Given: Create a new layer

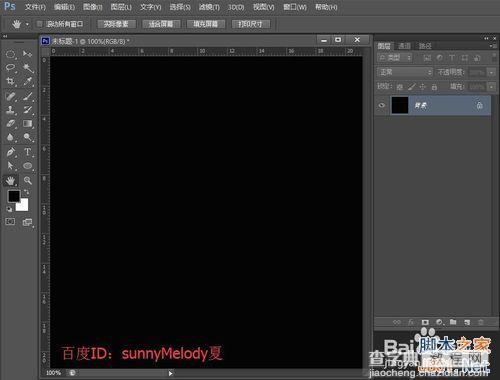Looking at the screenshot, I should point(467,322).
